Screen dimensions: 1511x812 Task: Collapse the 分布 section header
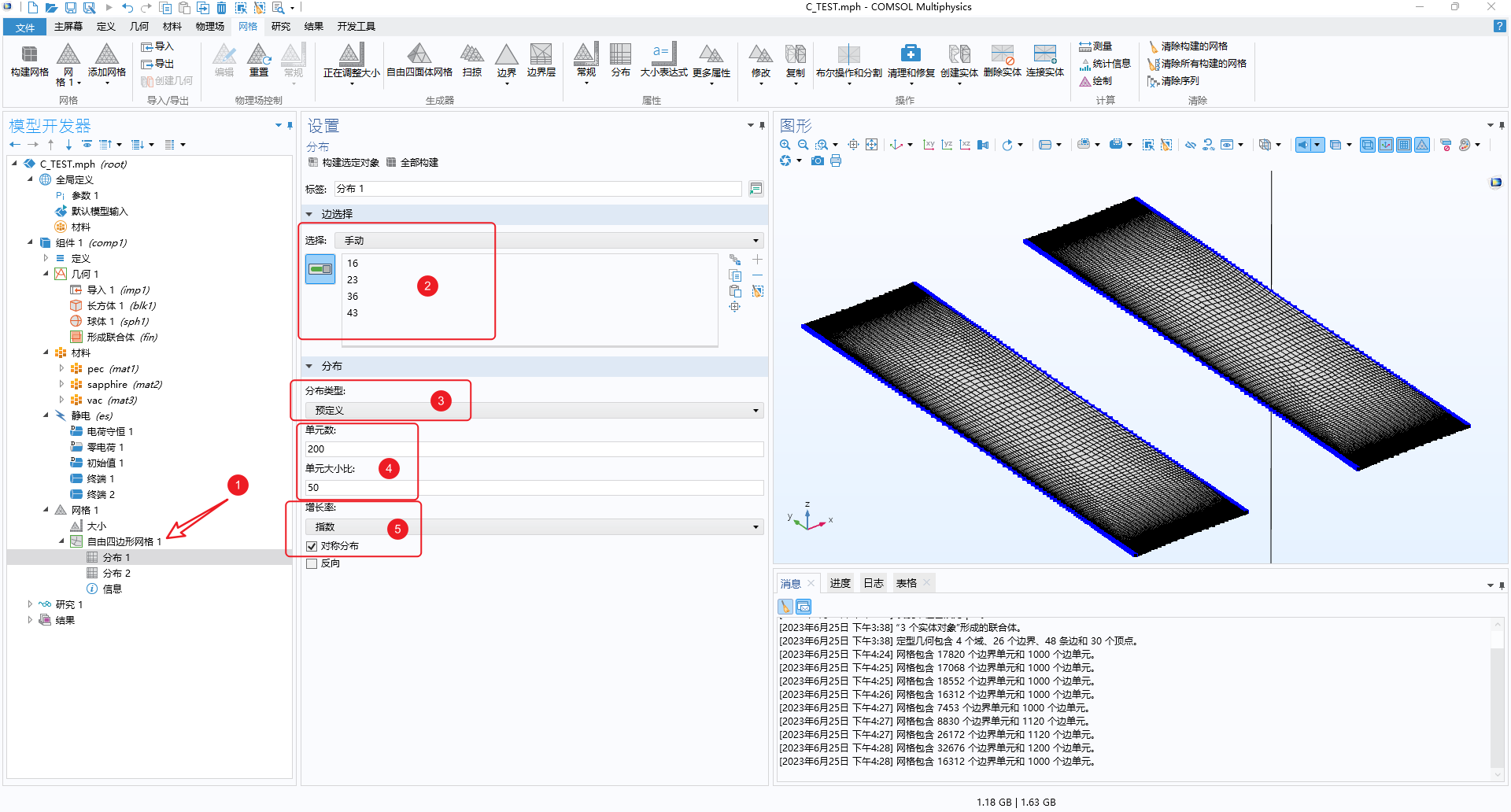pyautogui.click(x=309, y=367)
